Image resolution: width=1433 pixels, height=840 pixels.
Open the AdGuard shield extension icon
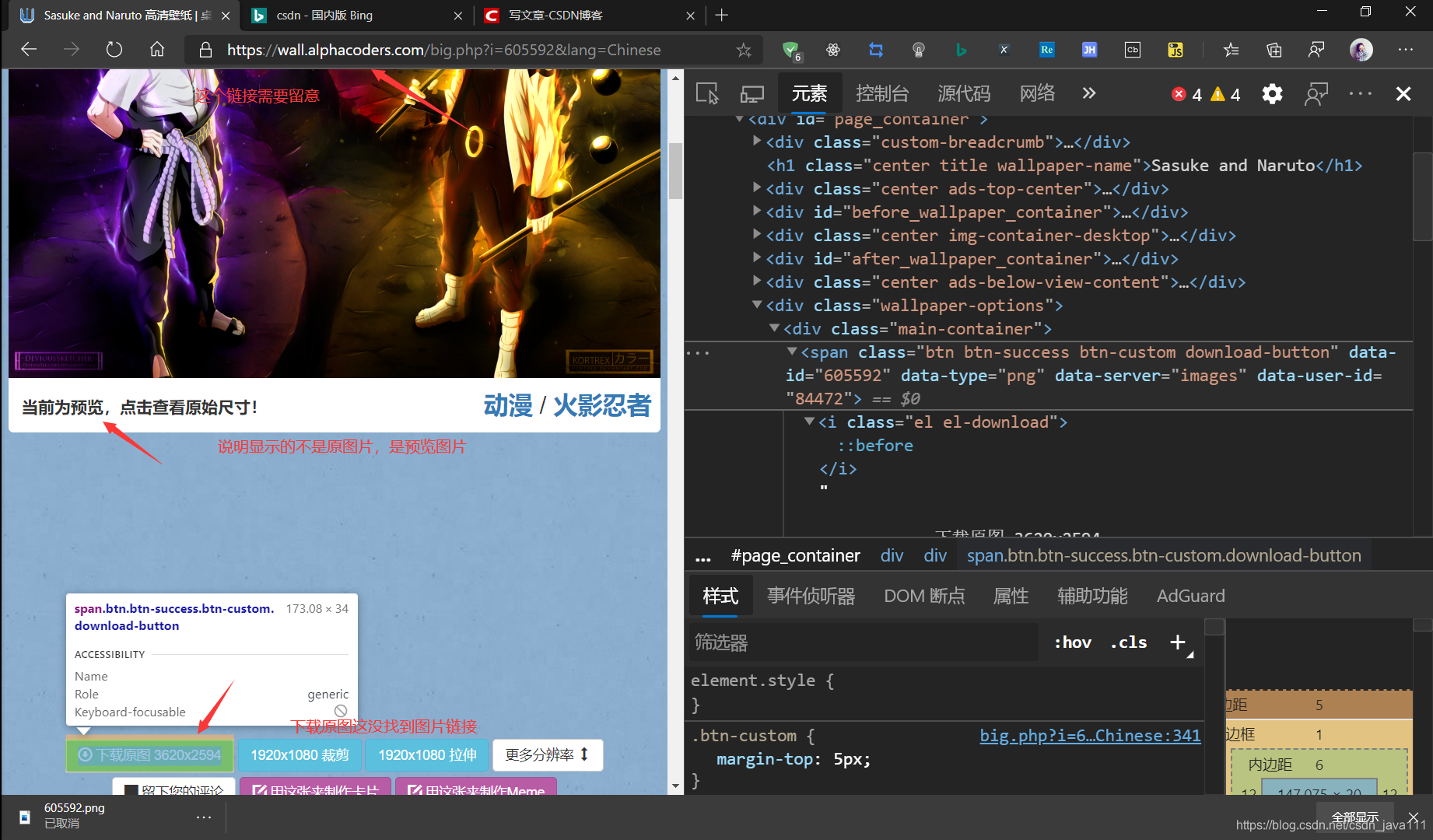click(791, 50)
